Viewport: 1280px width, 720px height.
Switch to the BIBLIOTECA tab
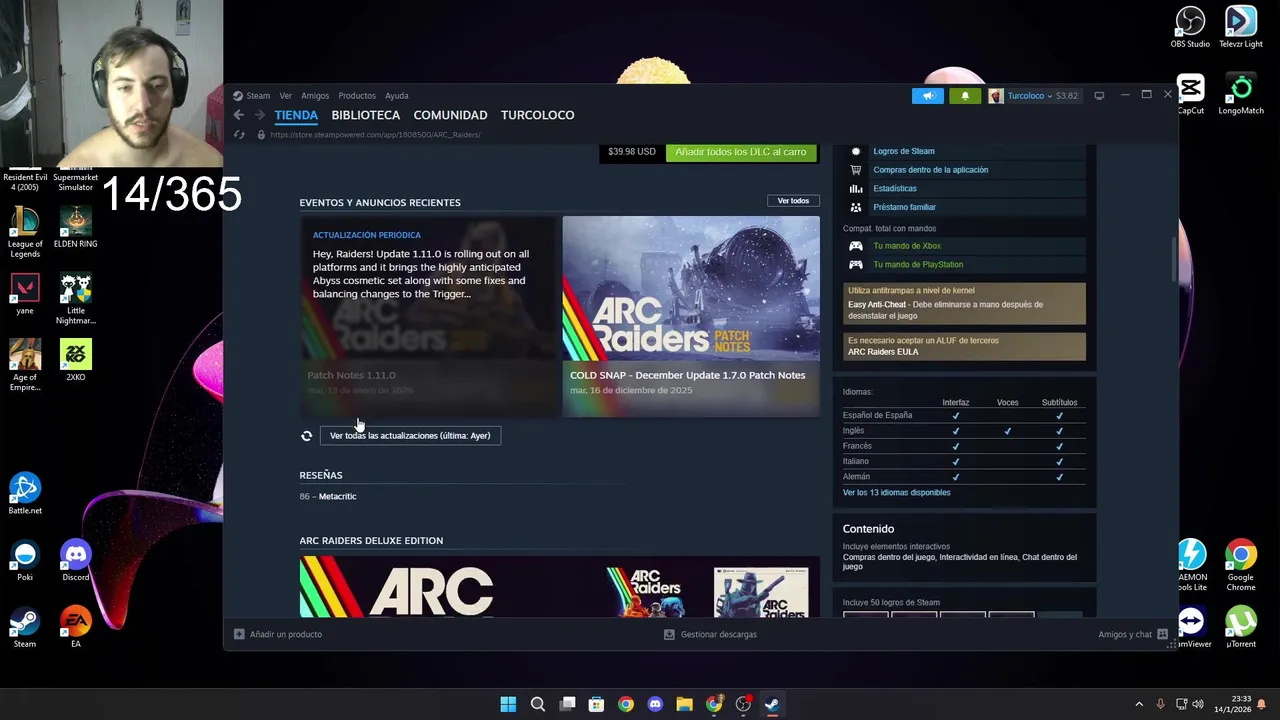pyautogui.click(x=366, y=115)
